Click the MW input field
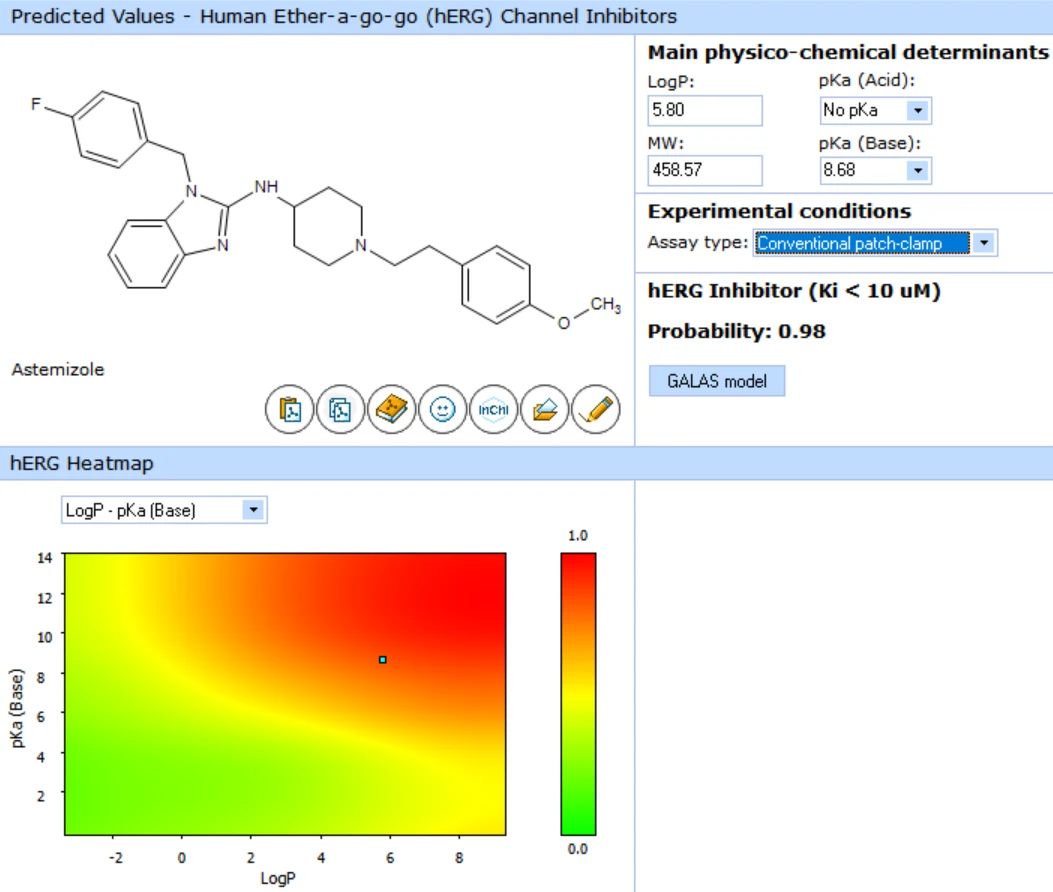 704,171
